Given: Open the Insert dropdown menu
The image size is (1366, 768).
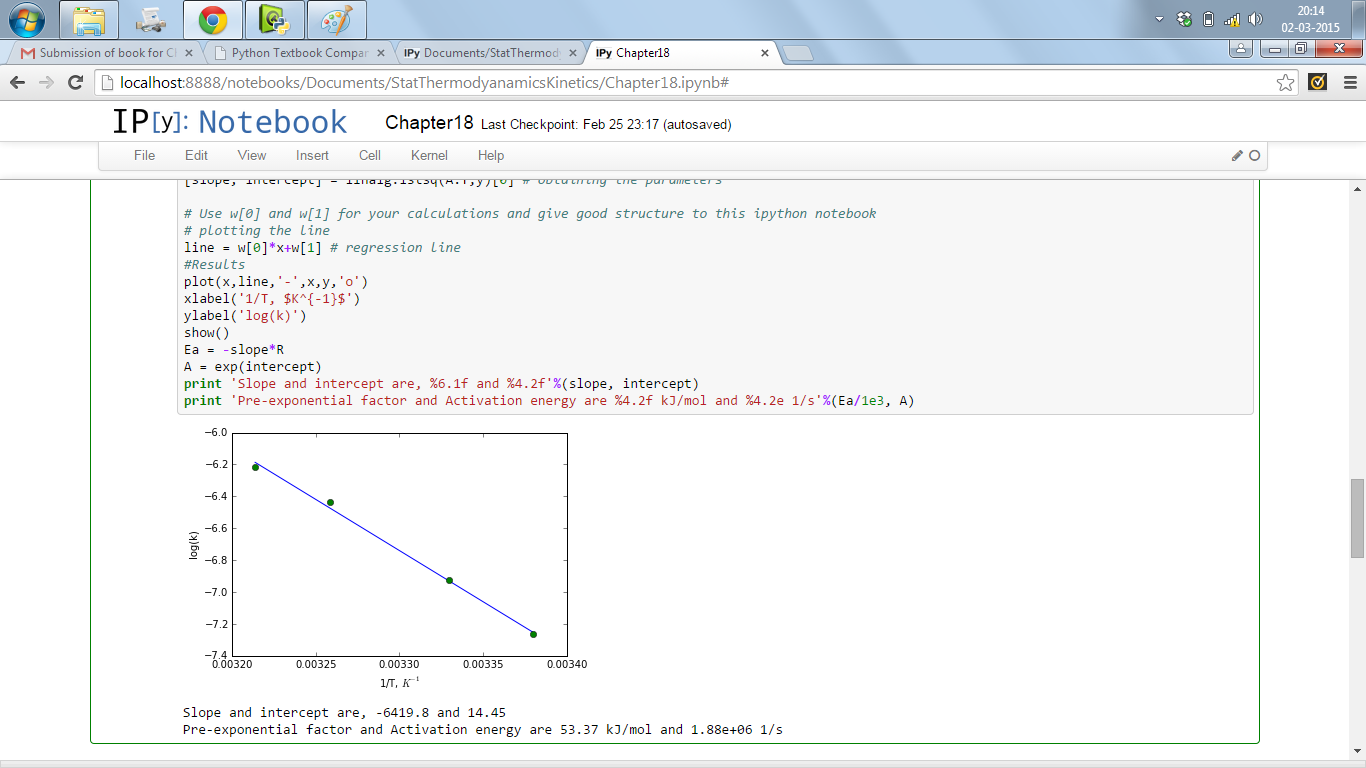Looking at the screenshot, I should pyautogui.click(x=312, y=156).
